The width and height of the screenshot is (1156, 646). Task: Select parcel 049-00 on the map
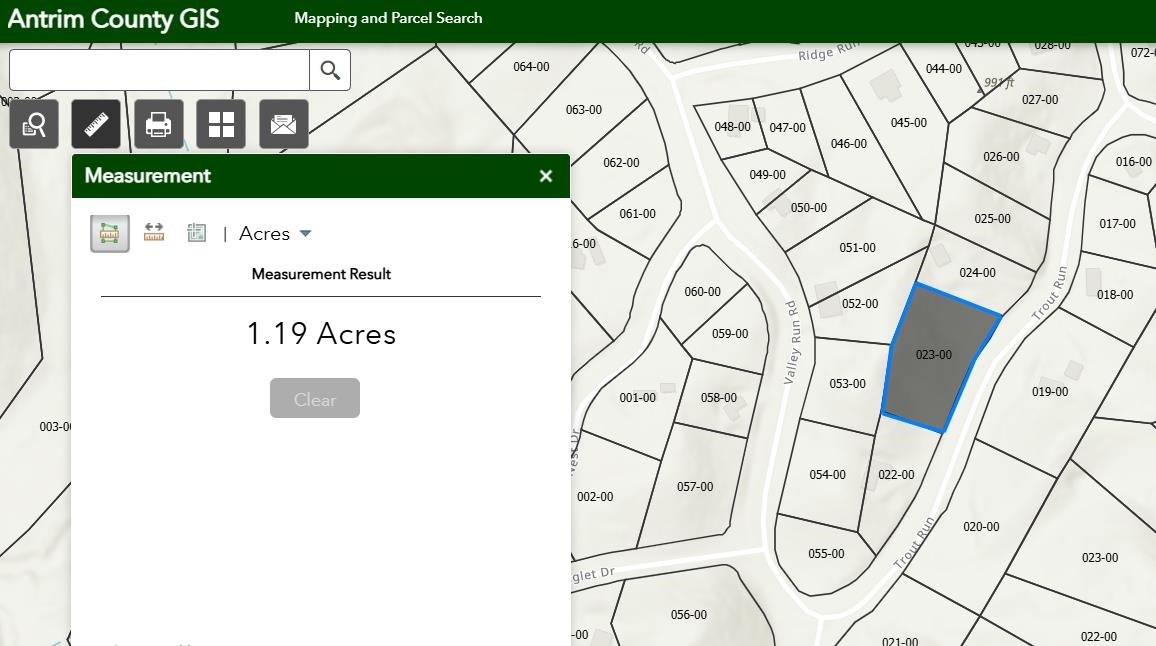click(767, 175)
